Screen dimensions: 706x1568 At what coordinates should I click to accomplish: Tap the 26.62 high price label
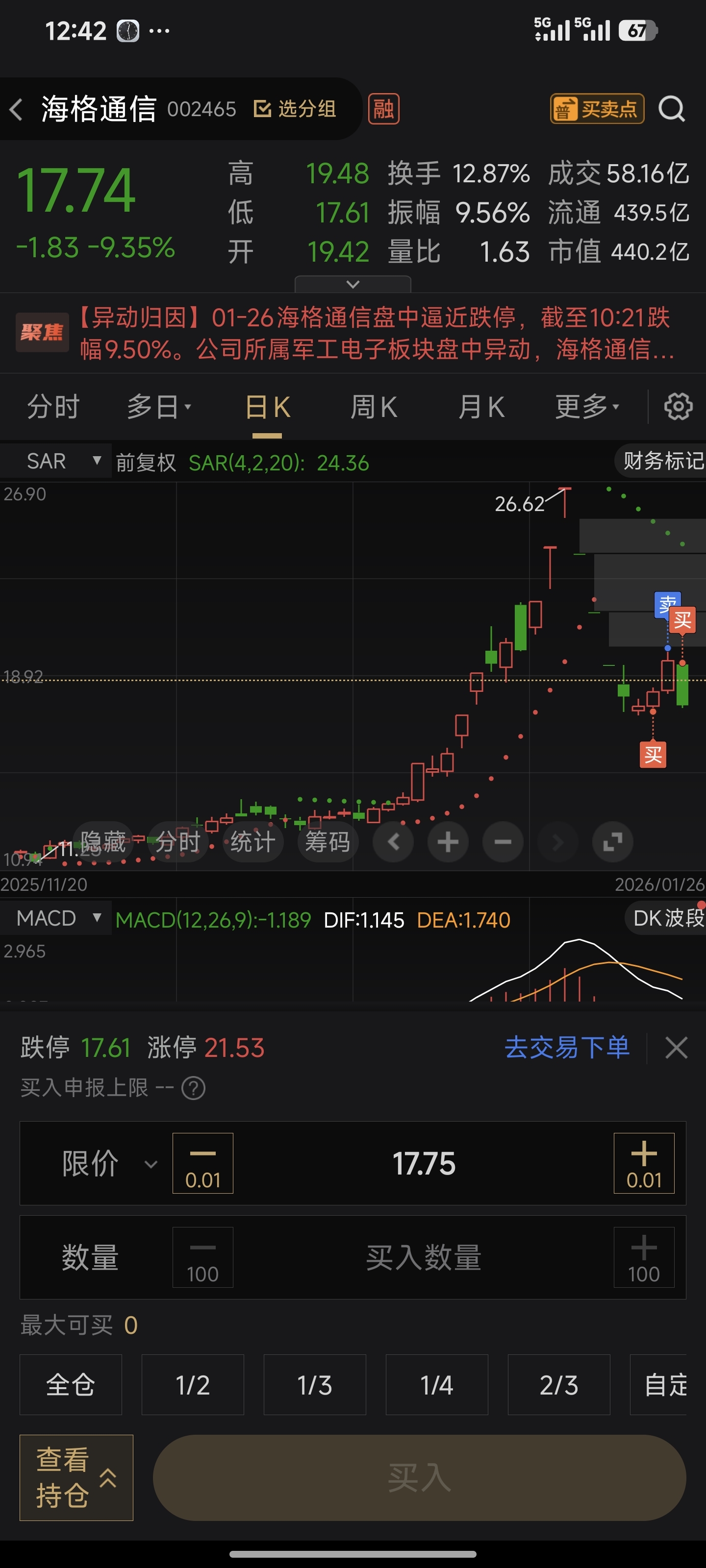pyautogui.click(x=519, y=503)
